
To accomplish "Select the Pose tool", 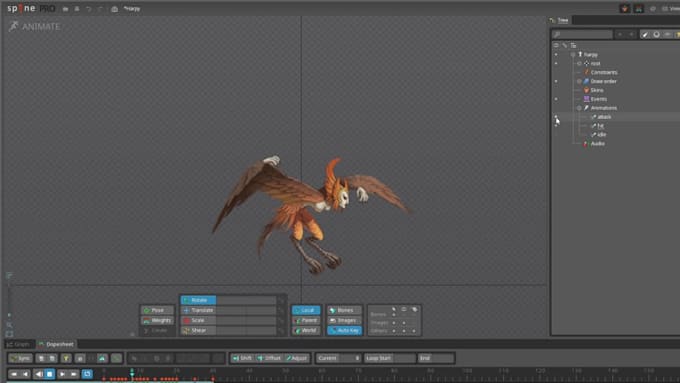I will [157, 310].
